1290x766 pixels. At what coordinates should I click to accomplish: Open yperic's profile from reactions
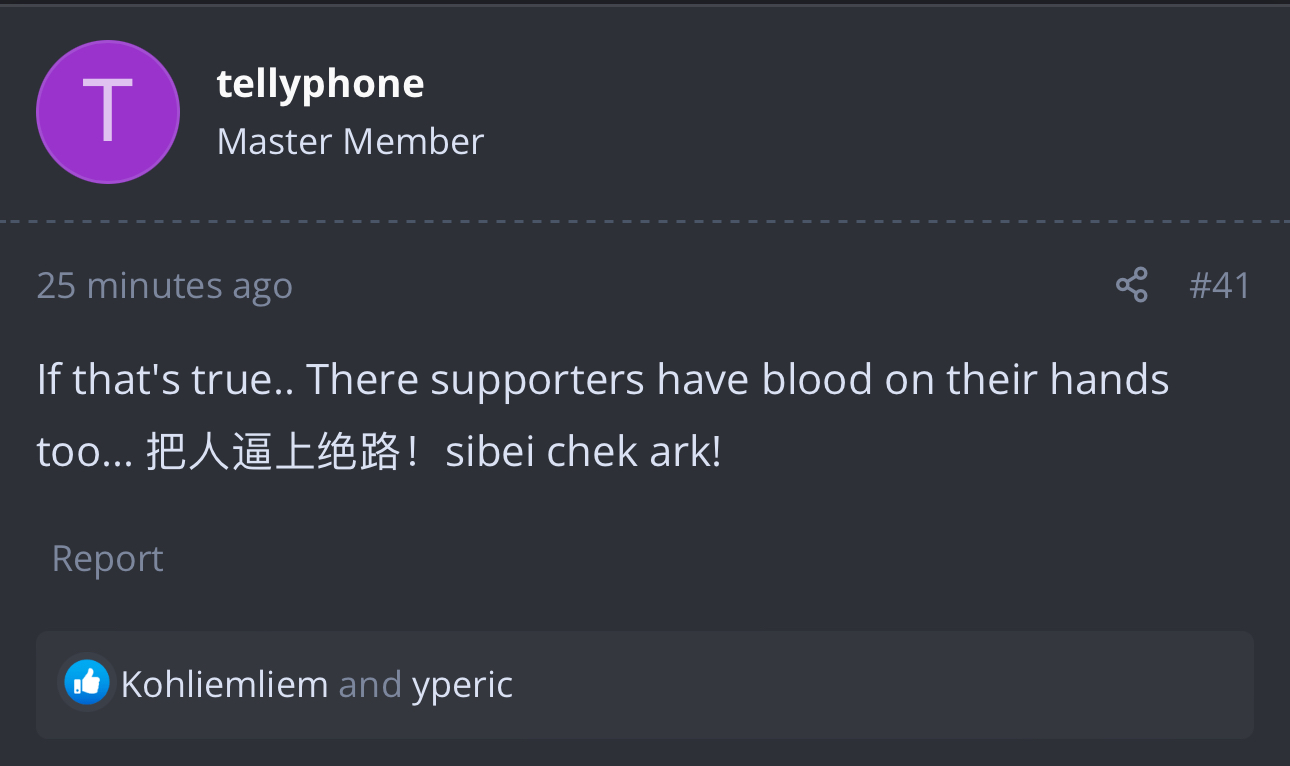pyautogui.click(x=462, y=686)
